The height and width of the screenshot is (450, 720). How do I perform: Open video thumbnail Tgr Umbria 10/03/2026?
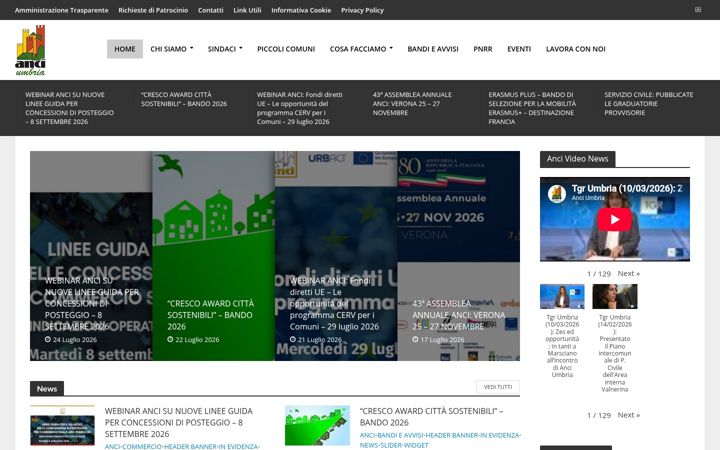[x=562, y=296]
